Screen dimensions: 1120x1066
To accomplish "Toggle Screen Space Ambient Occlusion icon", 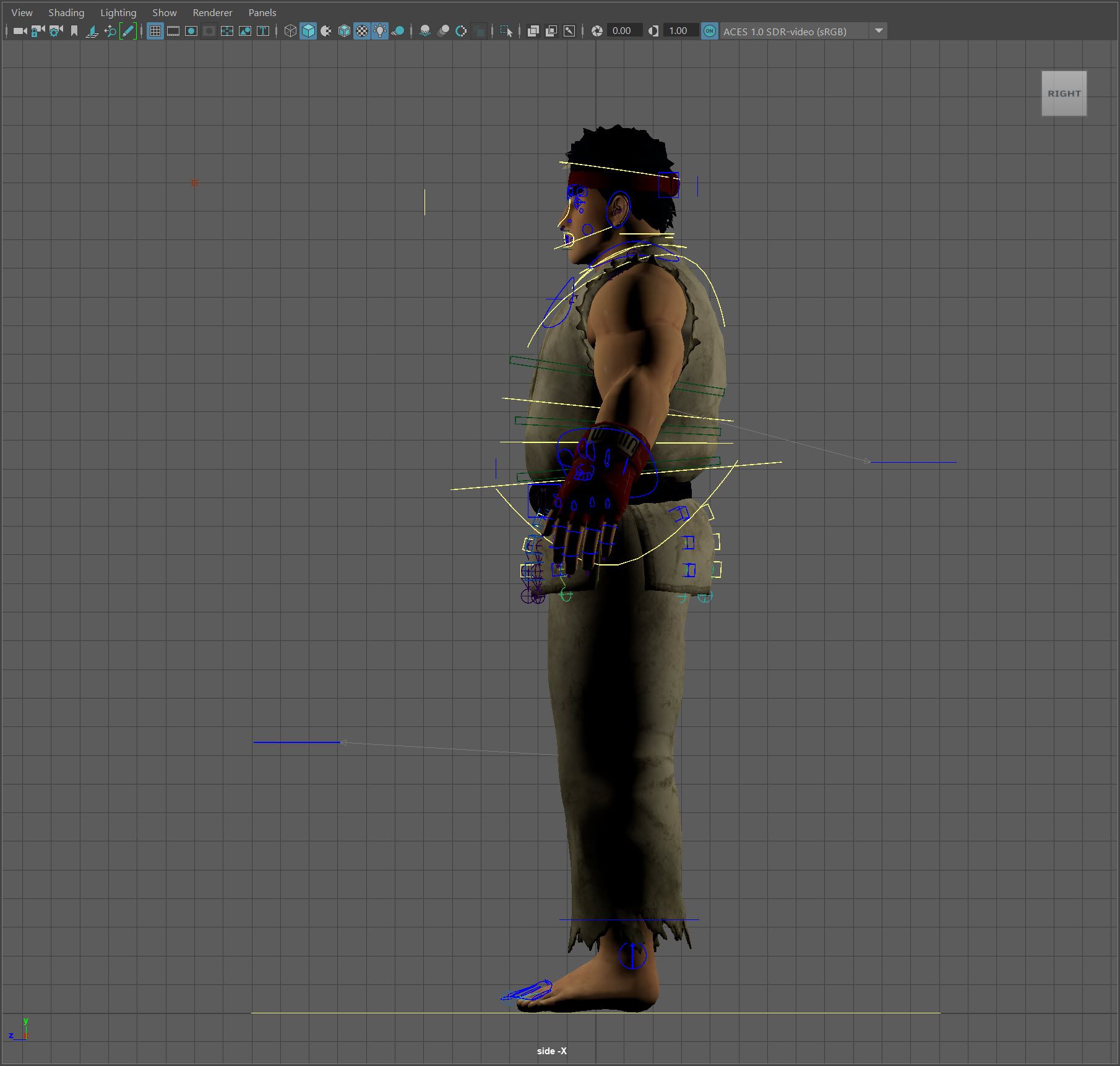I will click(x=425, y=31).
